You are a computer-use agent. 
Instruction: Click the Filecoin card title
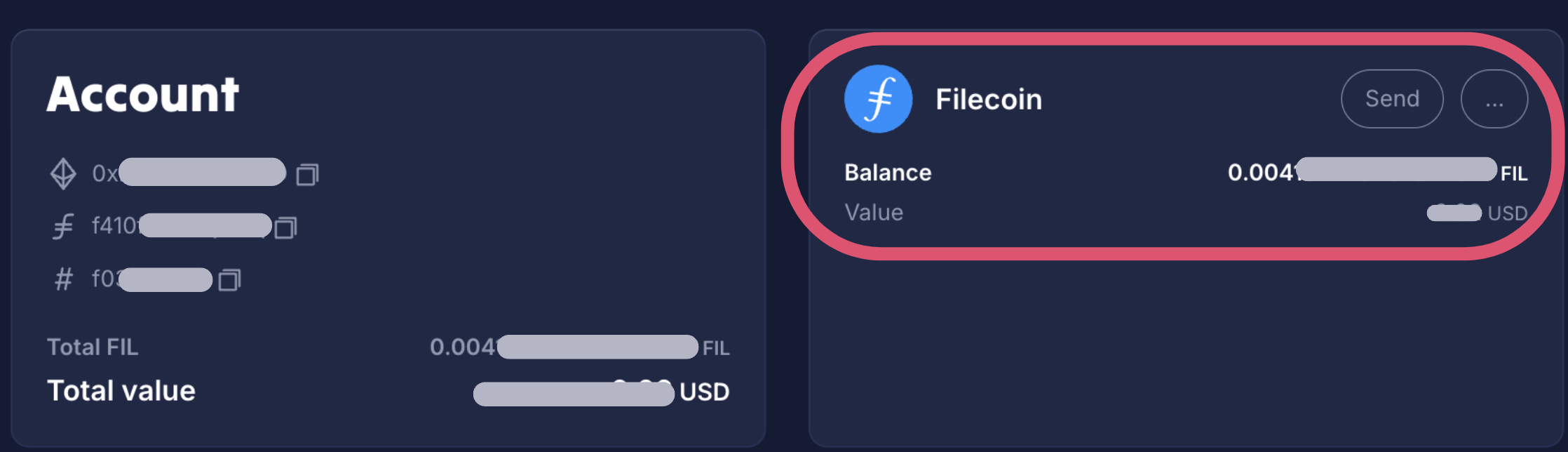988,98
